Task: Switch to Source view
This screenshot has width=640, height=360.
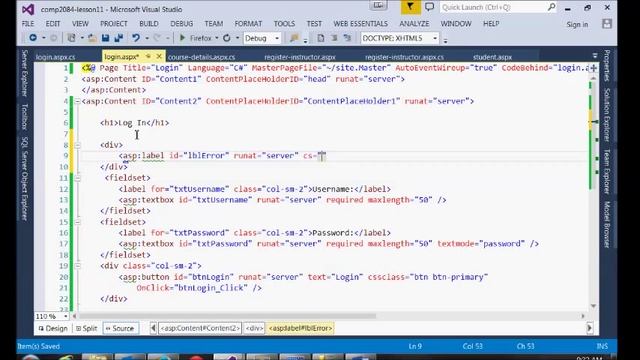Action: [x=120, y=328]
